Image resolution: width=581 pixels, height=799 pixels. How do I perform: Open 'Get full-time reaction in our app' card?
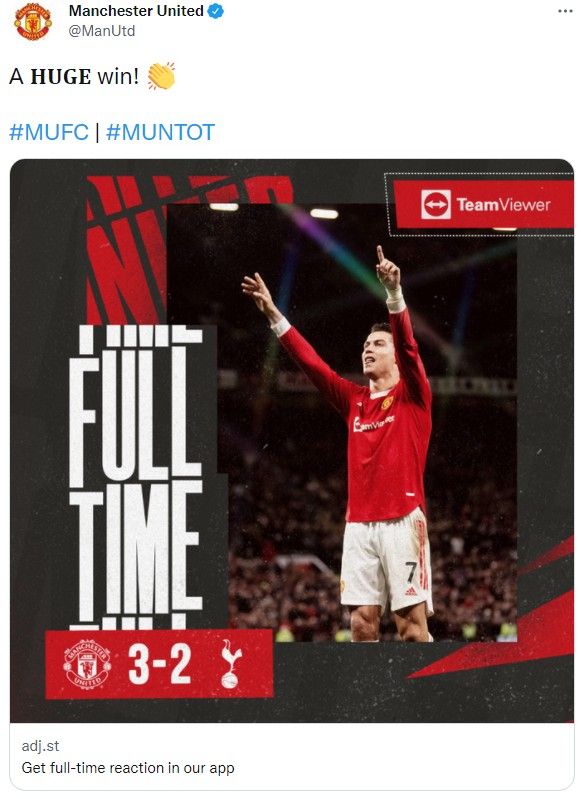pyautogui.click(x=128, y=768)
